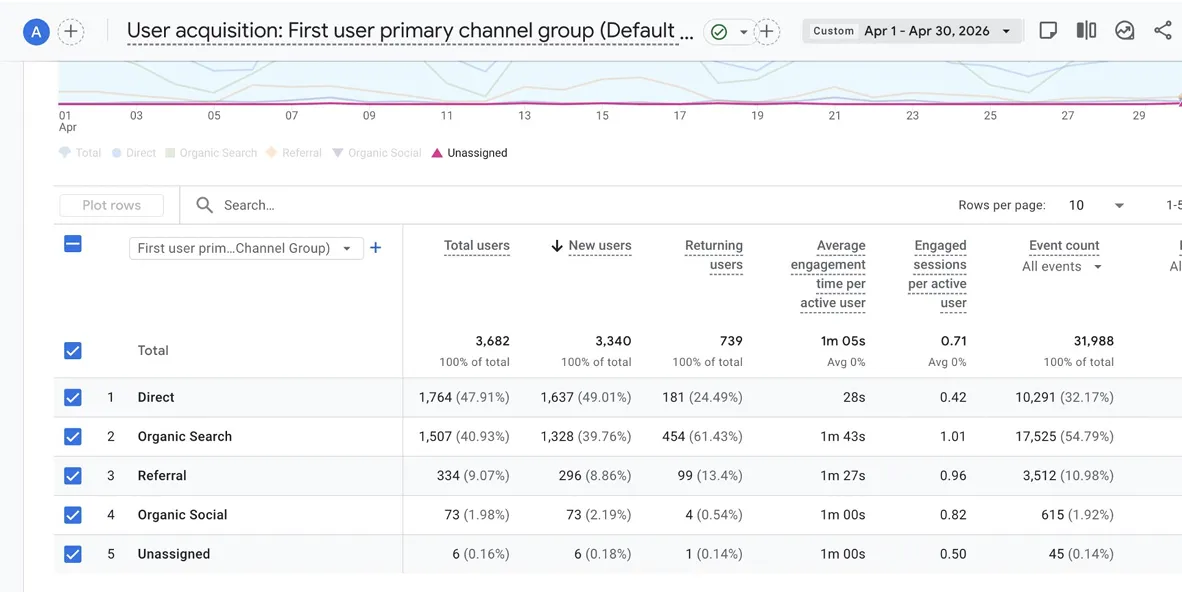Toggle the select-all header checkbox
This screenshot has width=1182, height=592.
coord(72,244)
